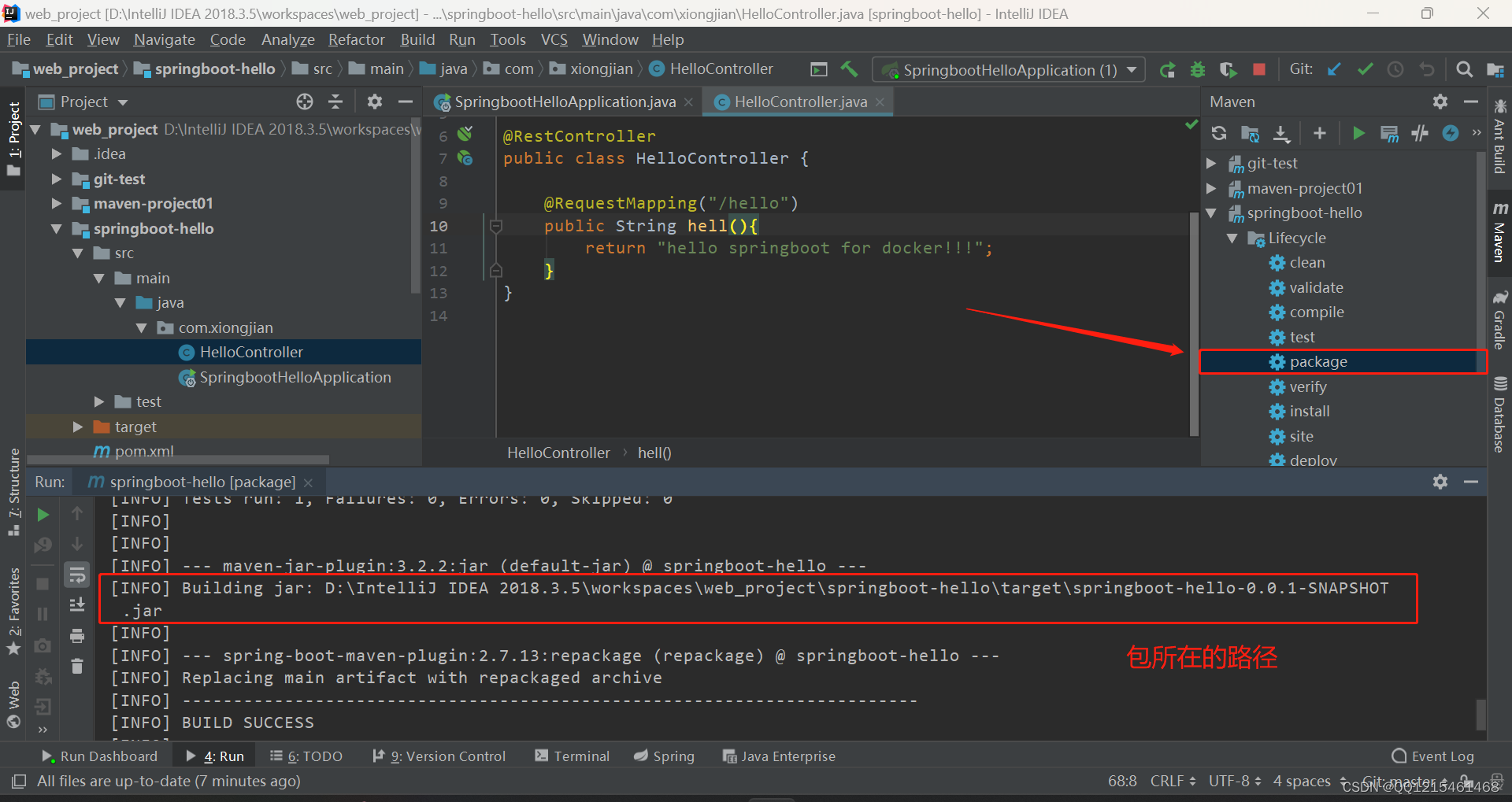Click the Build project hammer icon
The width and height of the screenshot is (1512, 802).
point(849,69)
